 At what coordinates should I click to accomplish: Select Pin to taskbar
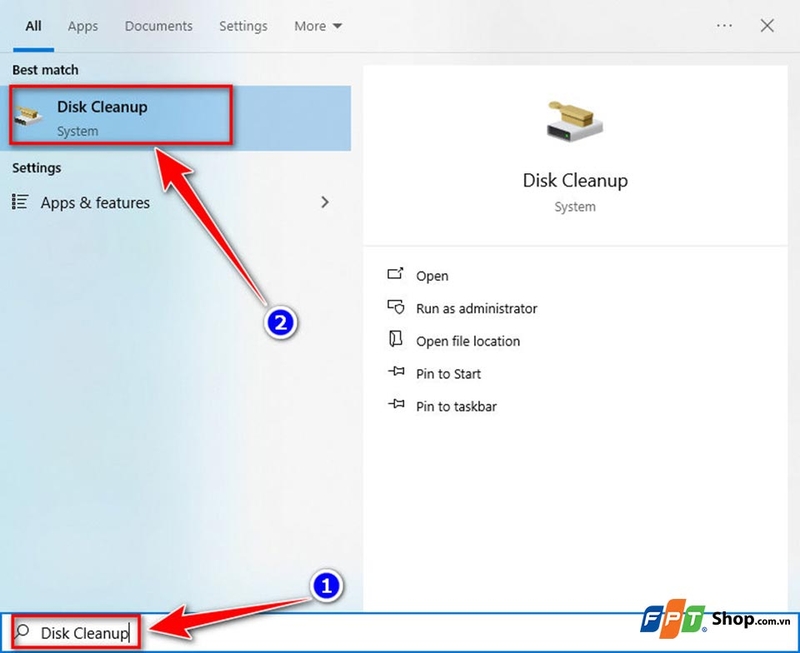point(456,407)
